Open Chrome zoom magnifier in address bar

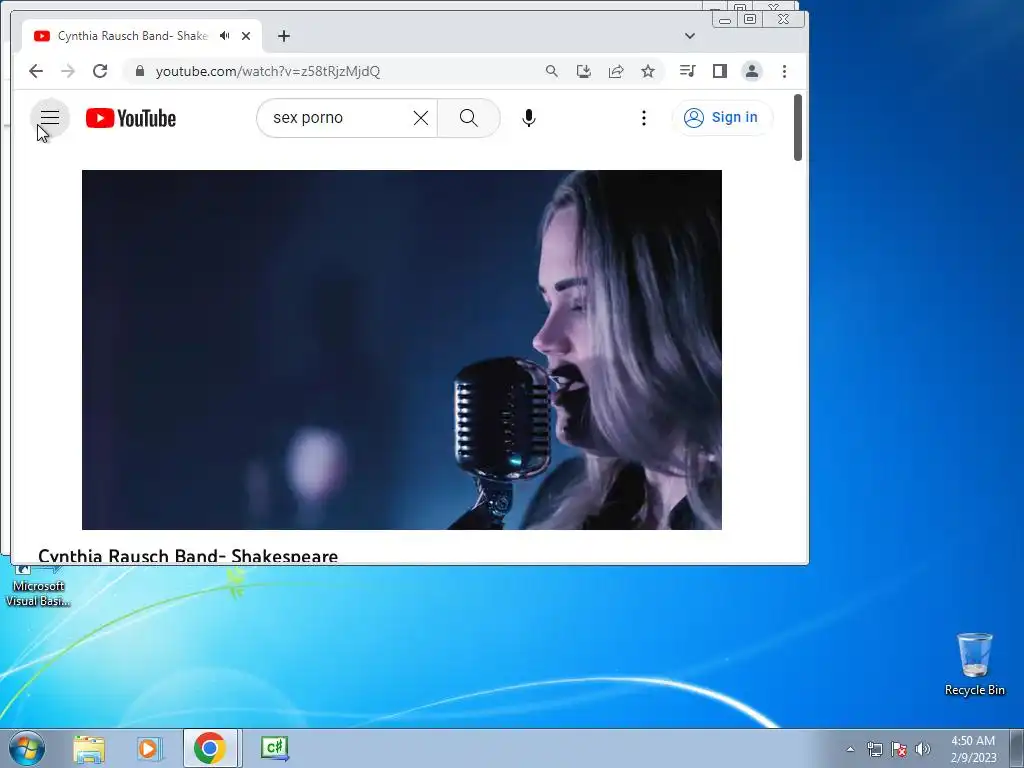(x=552, y=71)
